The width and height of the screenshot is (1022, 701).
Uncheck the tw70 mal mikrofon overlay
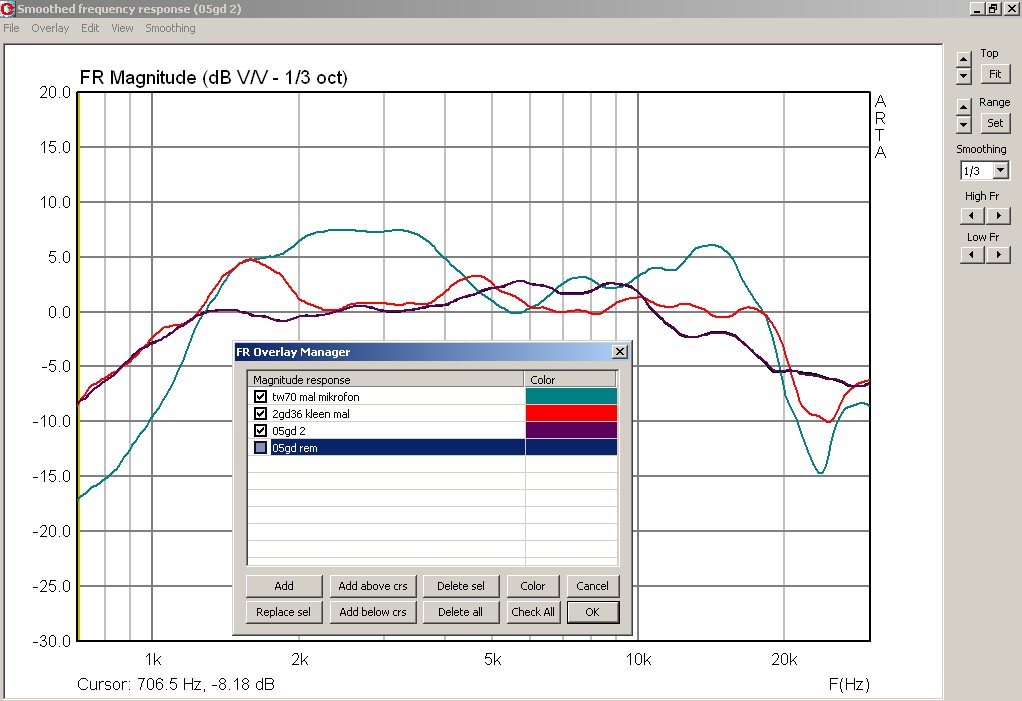click(260, 396)
